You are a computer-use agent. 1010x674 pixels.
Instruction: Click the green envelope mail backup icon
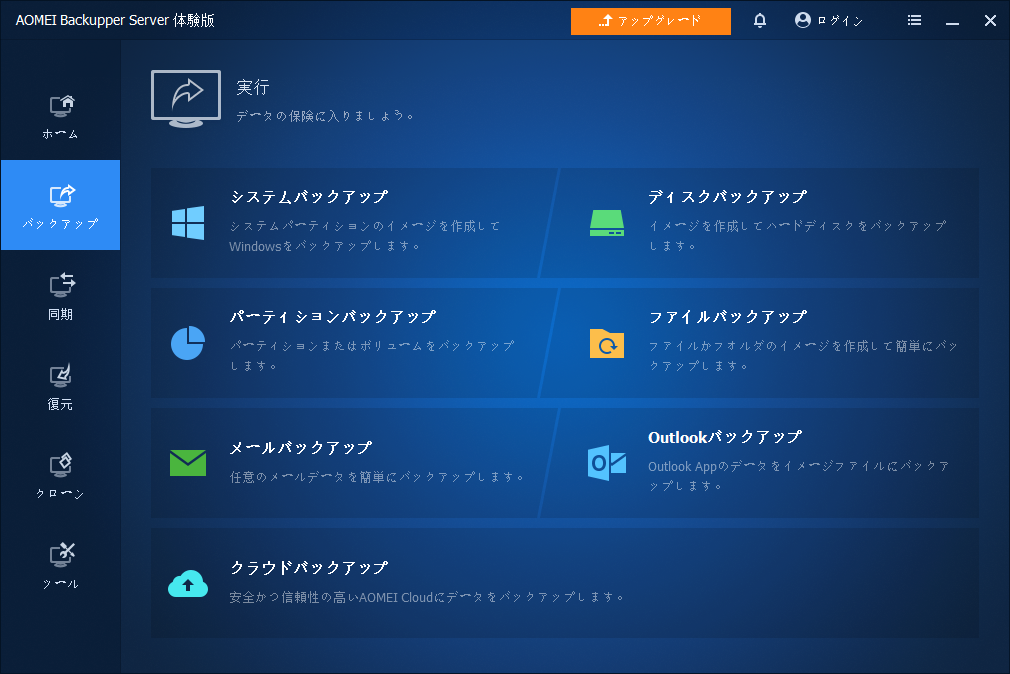(x=188, y=463)
